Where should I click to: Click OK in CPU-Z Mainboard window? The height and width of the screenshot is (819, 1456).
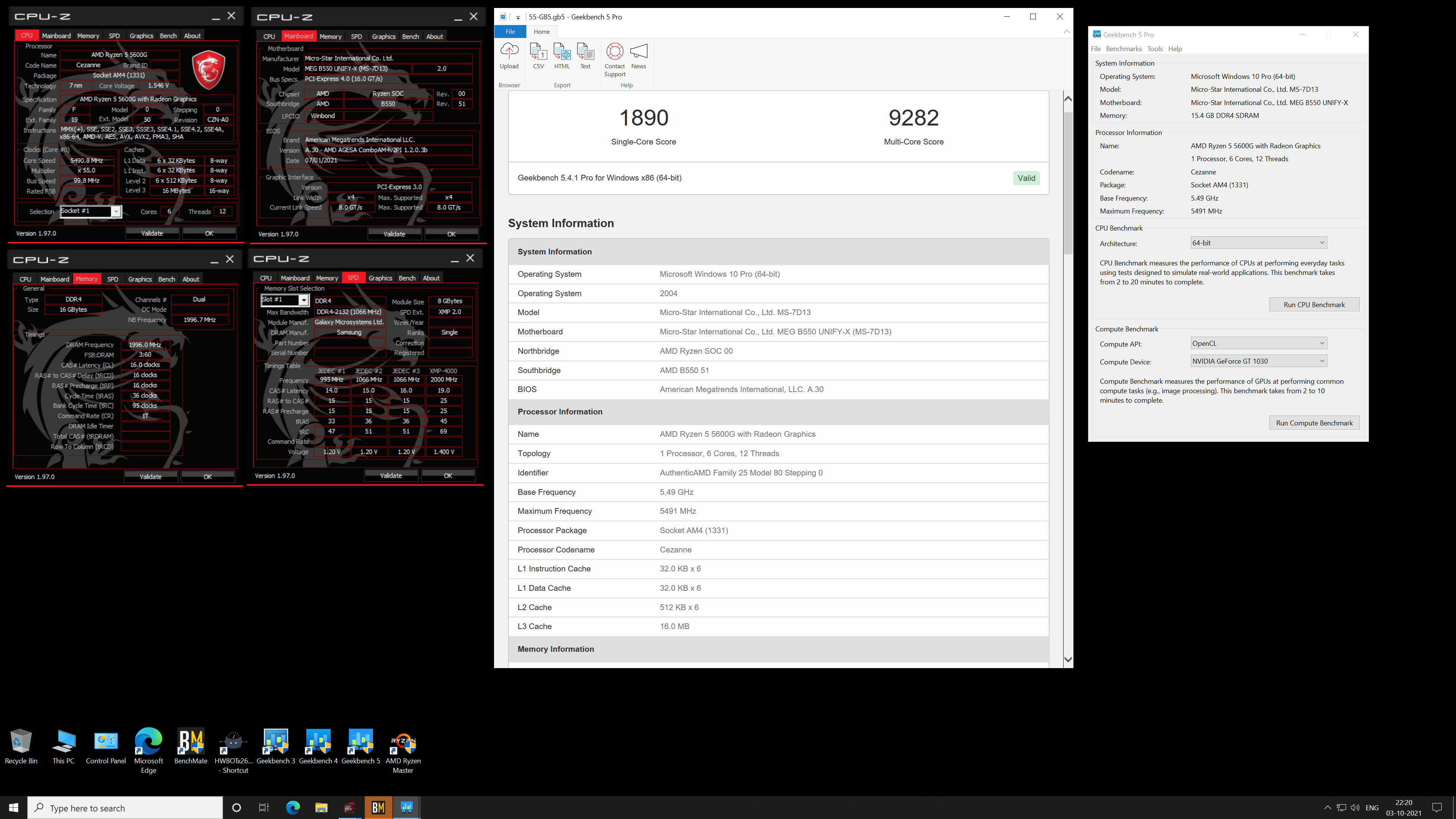click(451, 234)
